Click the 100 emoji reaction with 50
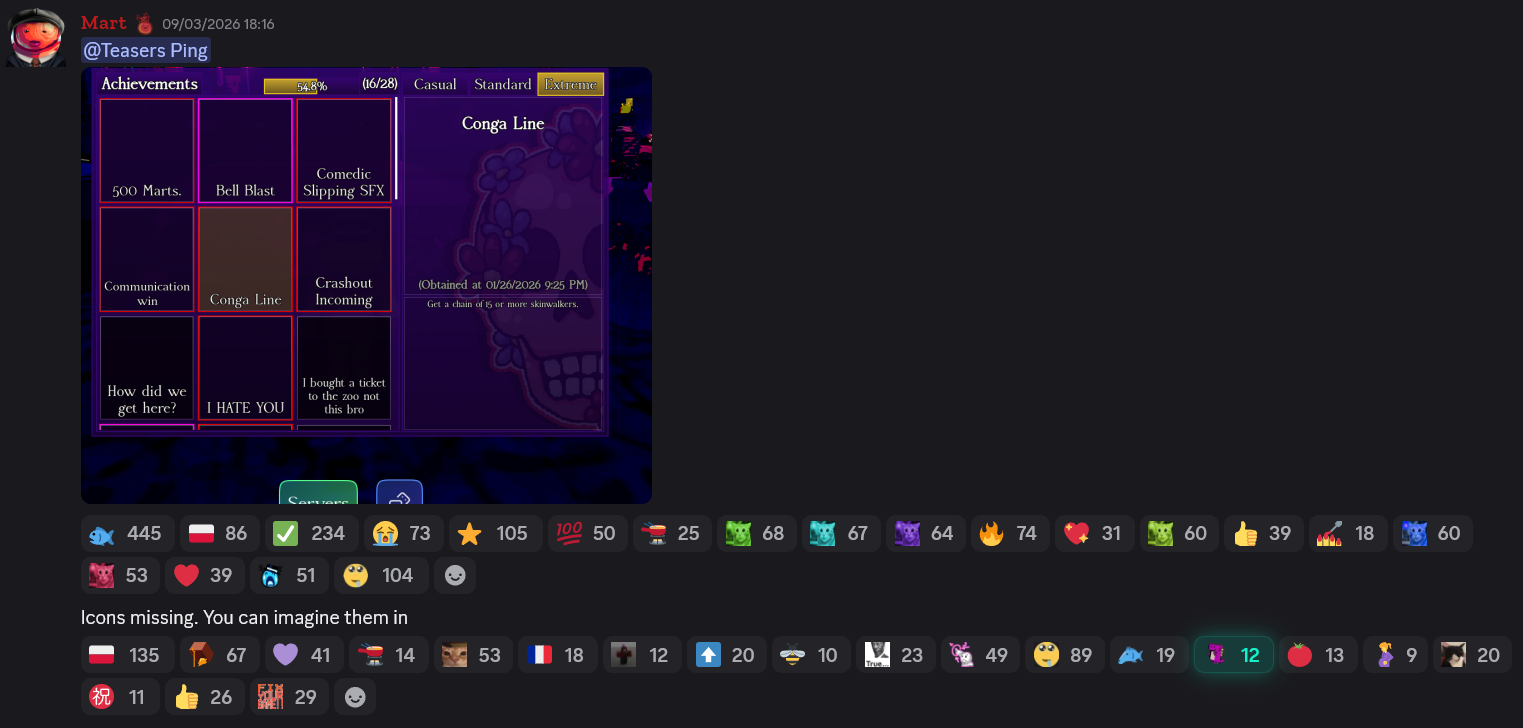Image resolution: width=1523 pixels, height=728 pixels. click(588, 533)
